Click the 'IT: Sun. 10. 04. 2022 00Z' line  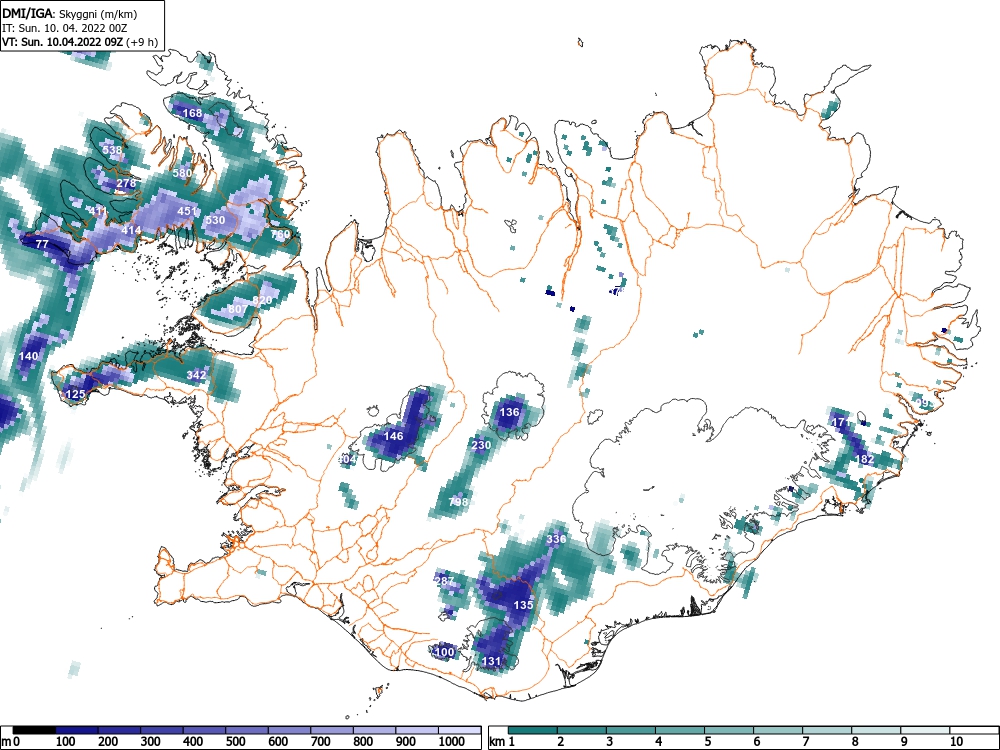tap(62, 28)
